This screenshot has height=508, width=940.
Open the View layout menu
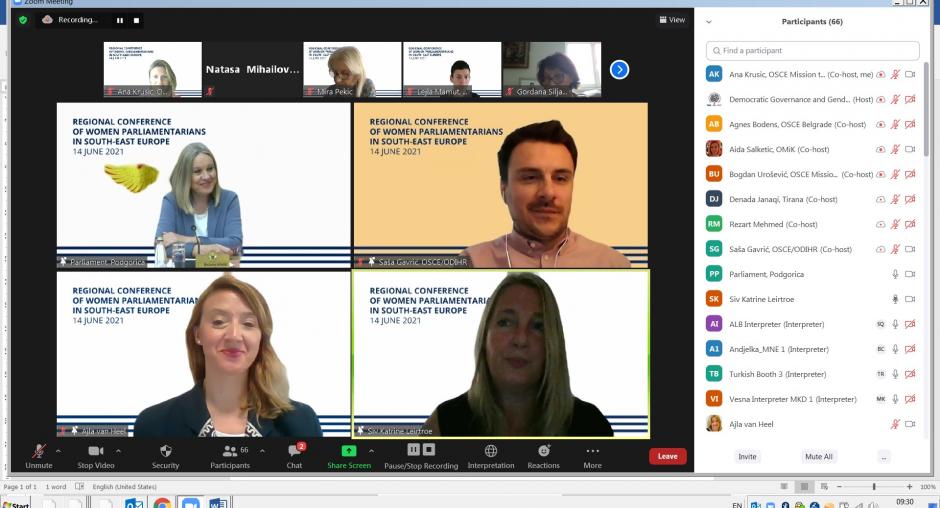(x=672, y=20)
